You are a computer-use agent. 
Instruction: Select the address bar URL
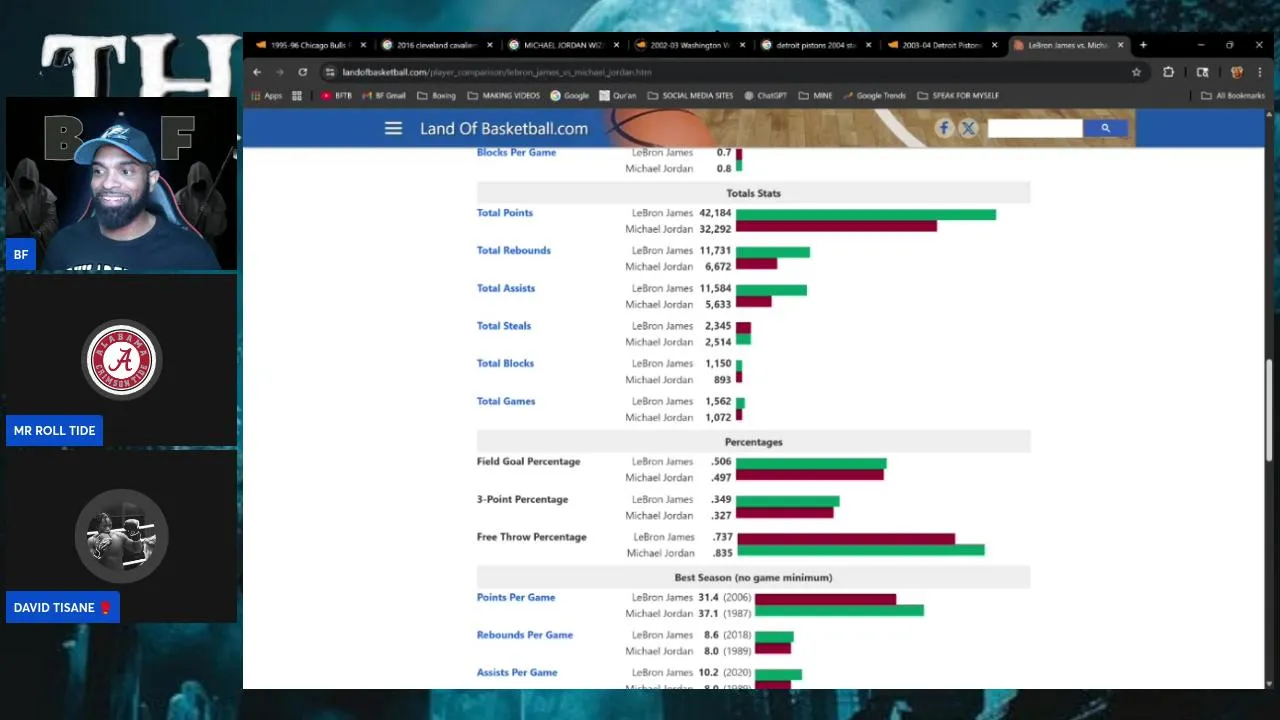[496, 72]
